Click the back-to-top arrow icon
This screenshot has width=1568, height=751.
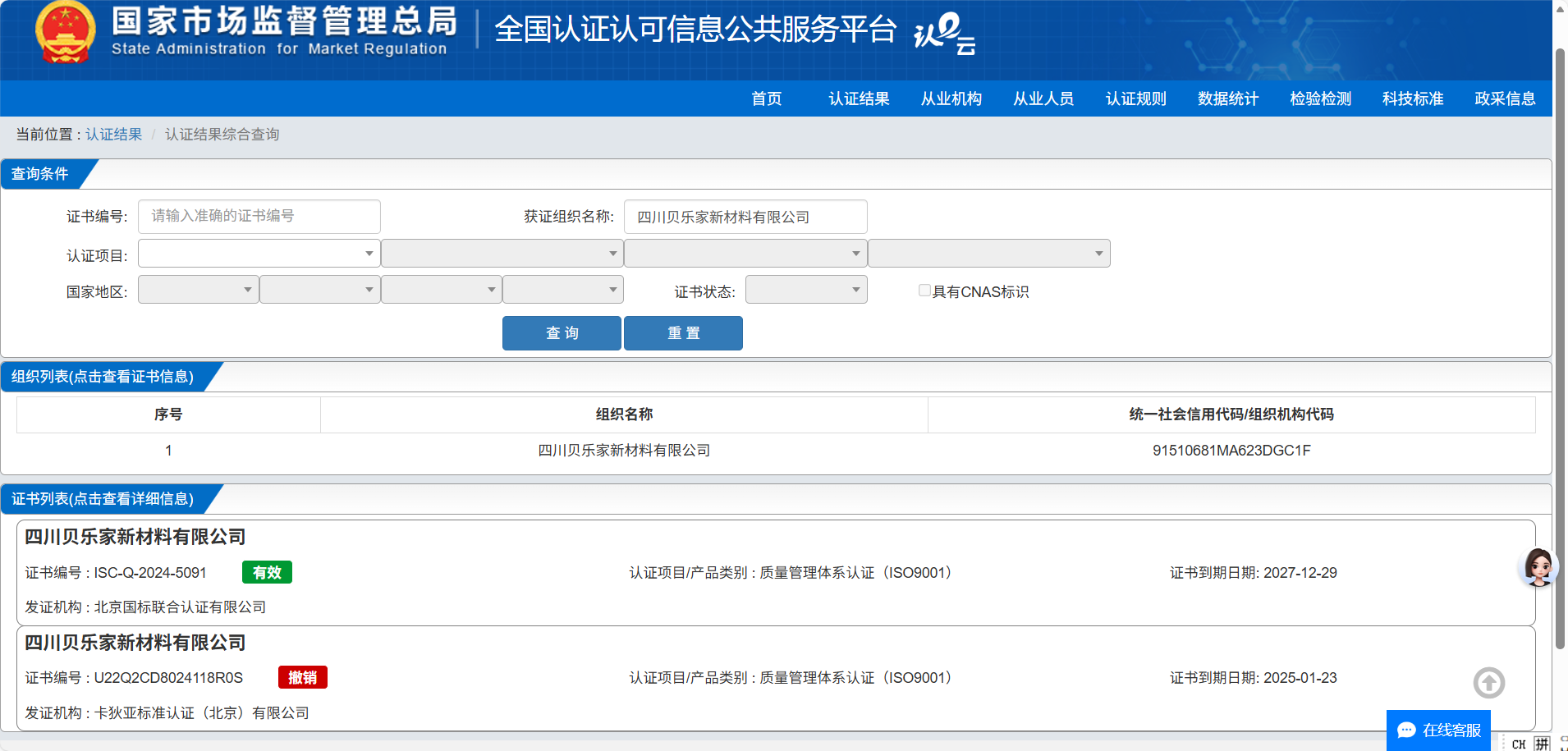1488,683
